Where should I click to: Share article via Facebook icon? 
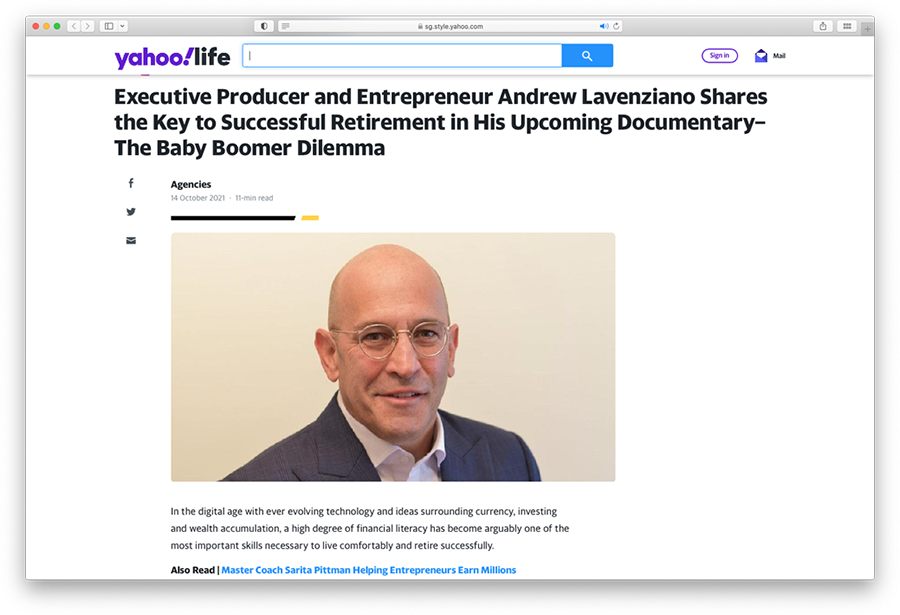pyautogui.click(x=131, y=183)
